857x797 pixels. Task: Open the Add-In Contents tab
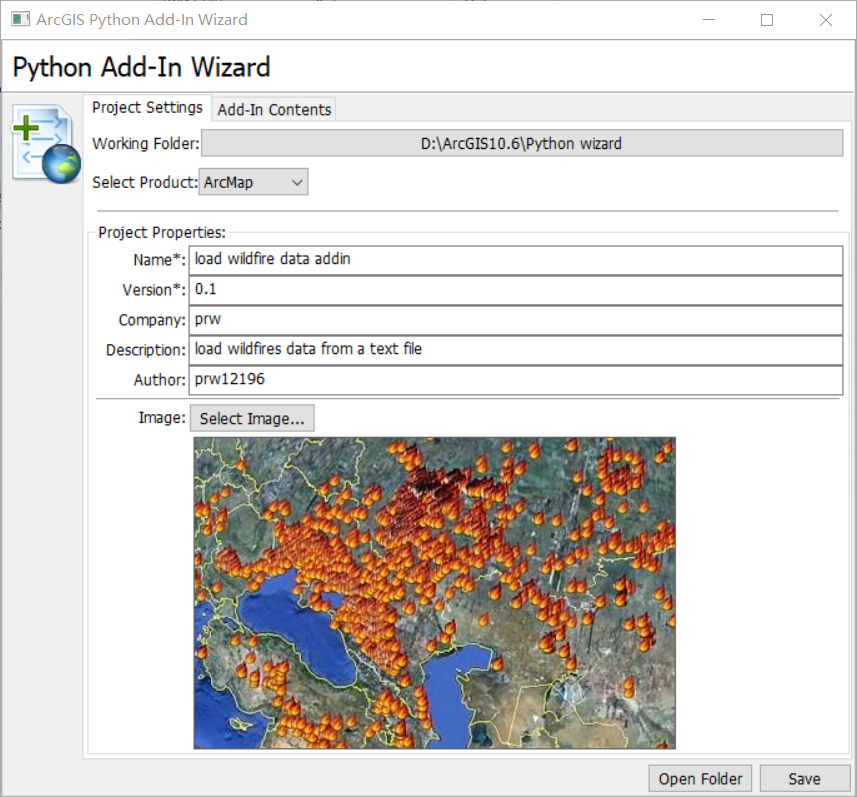tap(274, 110)
